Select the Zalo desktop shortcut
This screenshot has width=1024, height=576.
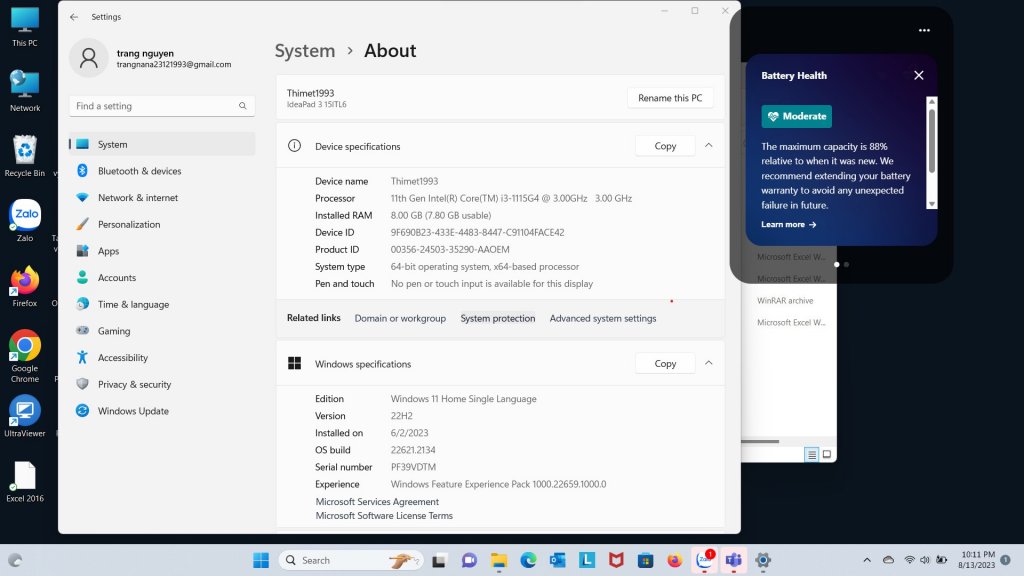[25, 221]
